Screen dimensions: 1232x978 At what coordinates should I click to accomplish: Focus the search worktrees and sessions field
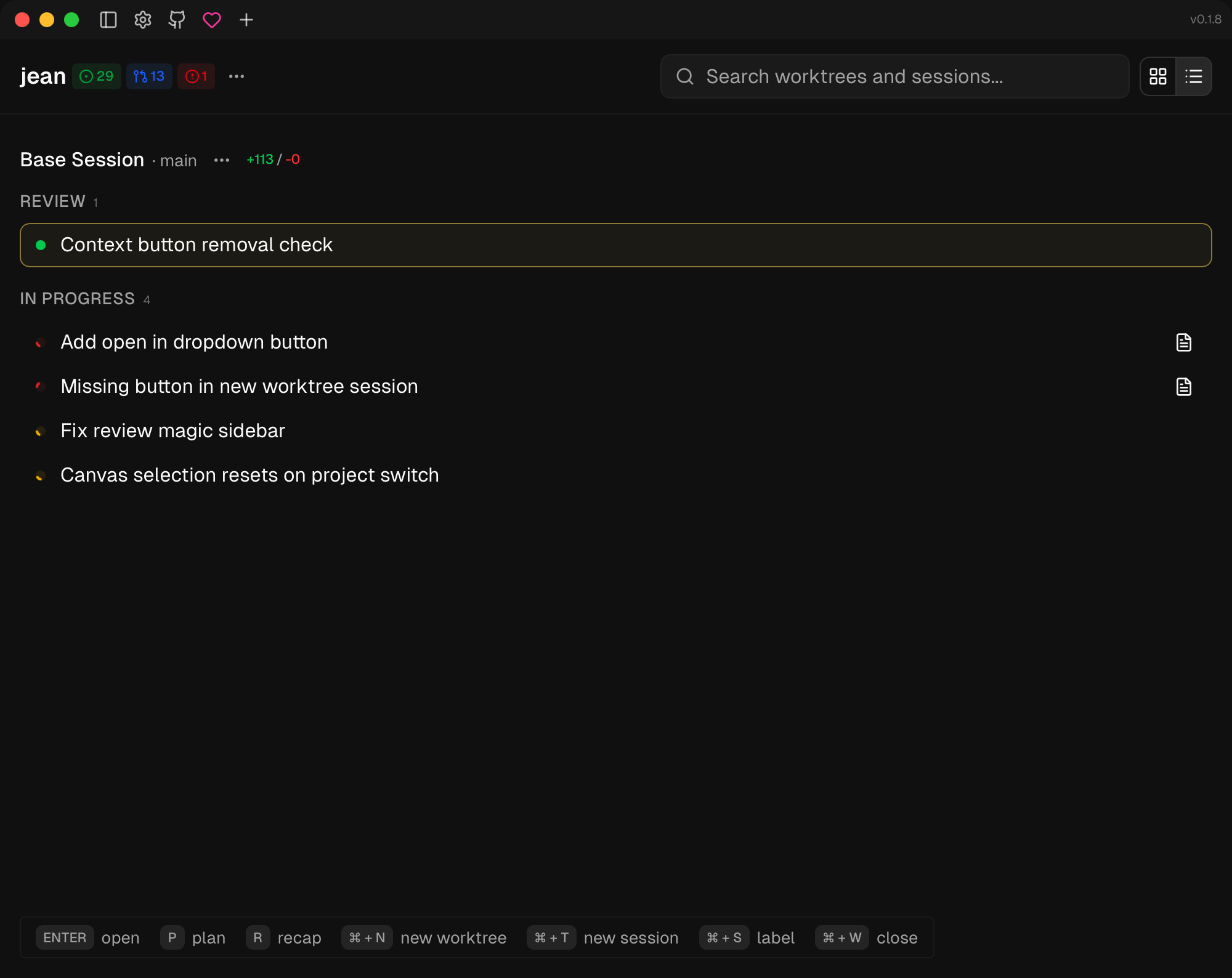pyautogui.click(x=894, y=76)
